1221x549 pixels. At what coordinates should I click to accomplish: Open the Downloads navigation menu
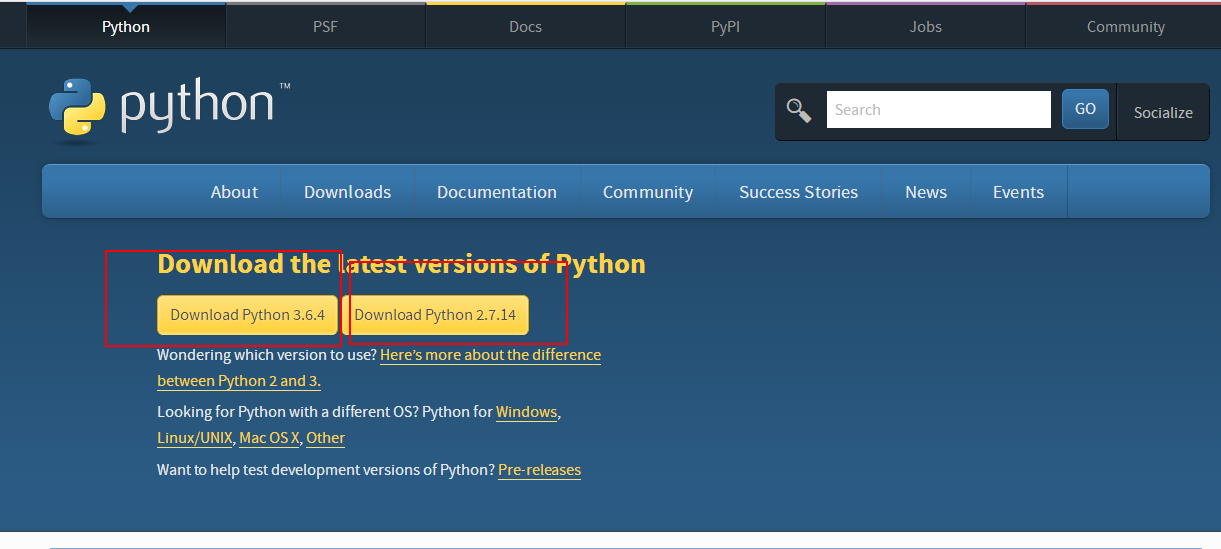pos(347,192)
